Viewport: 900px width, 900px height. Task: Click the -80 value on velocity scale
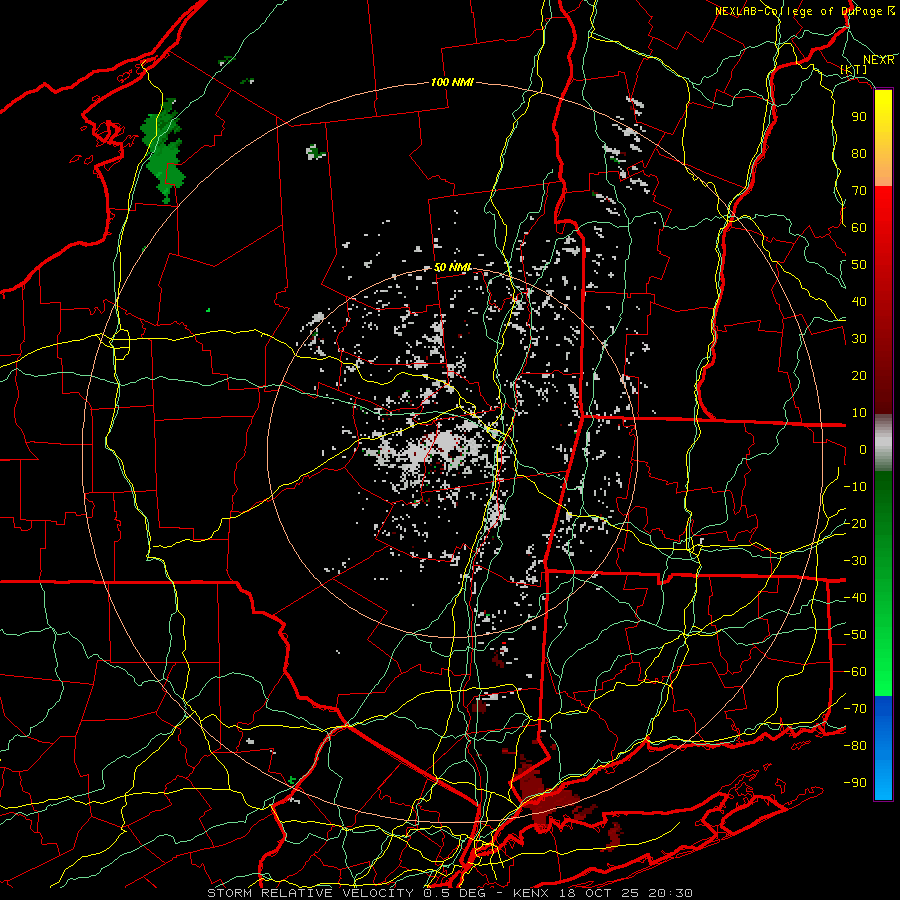click(x=855, y=746)
